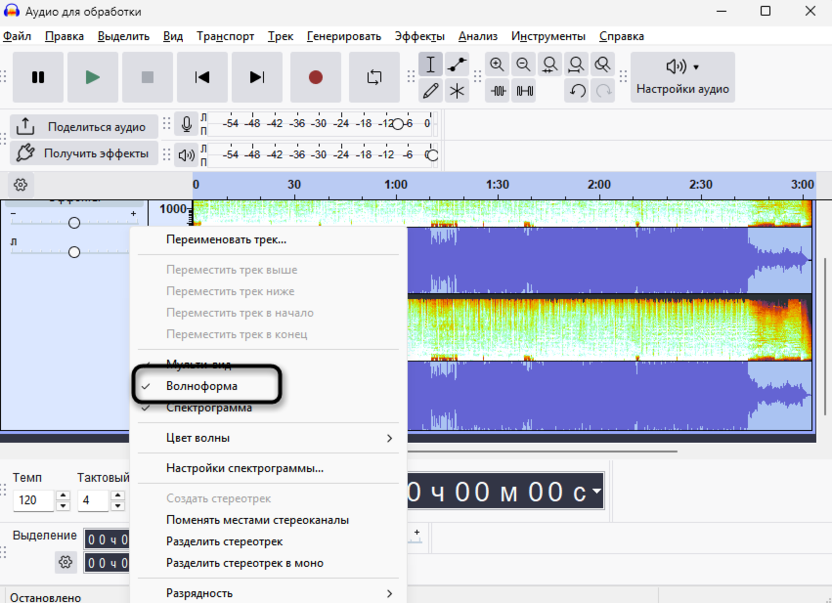This screenshot has width=832, height=603.
Task: Expand the Цвет волны submenu
Action: click(x=200, y=438)
